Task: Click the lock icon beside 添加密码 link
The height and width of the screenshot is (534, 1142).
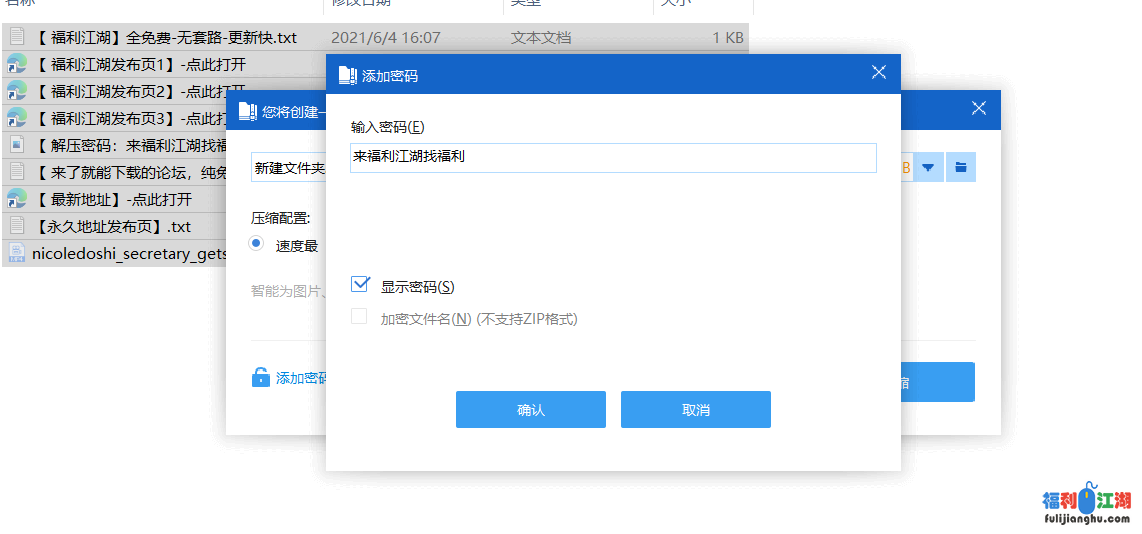Action: (x=260, y=378)
